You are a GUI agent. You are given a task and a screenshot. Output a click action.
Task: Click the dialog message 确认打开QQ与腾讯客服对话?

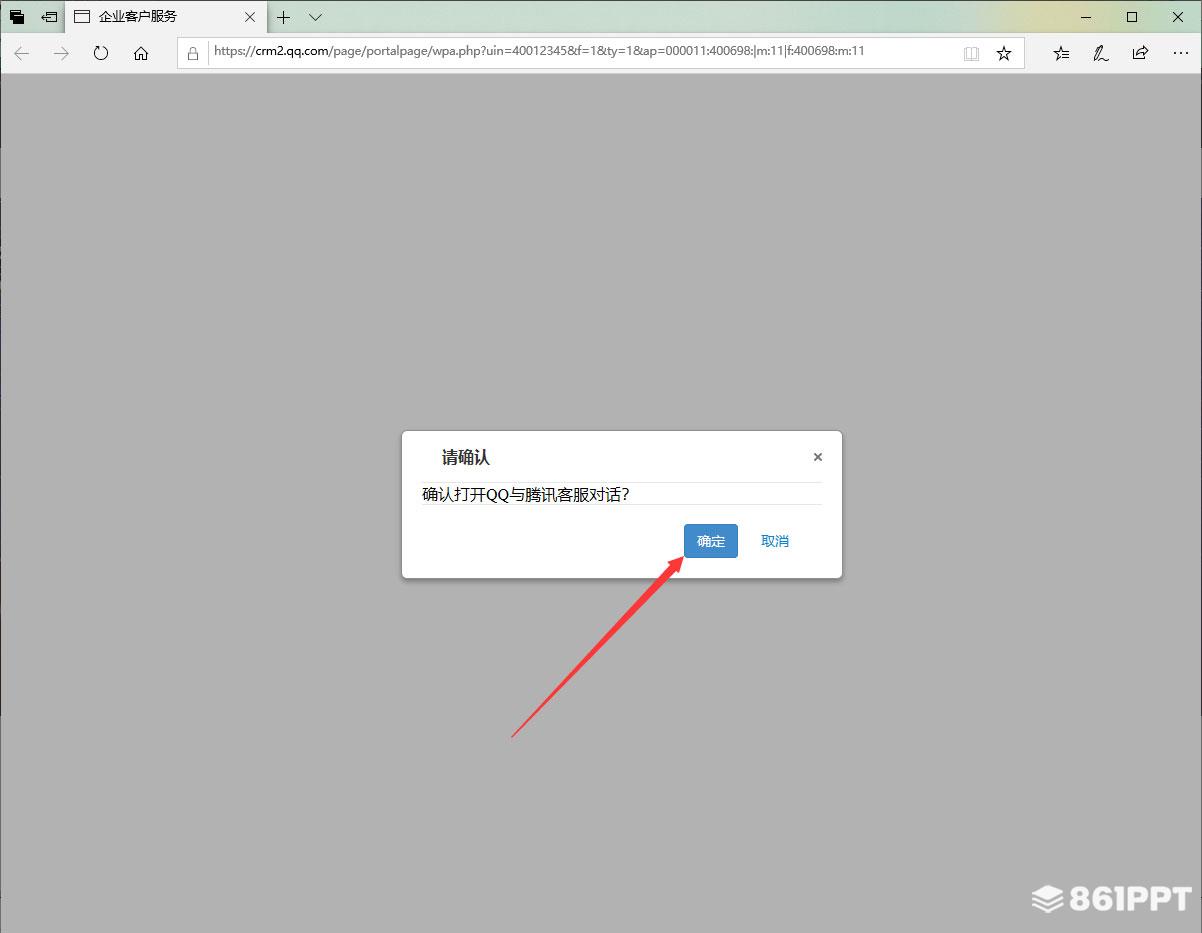pos(526,494)
